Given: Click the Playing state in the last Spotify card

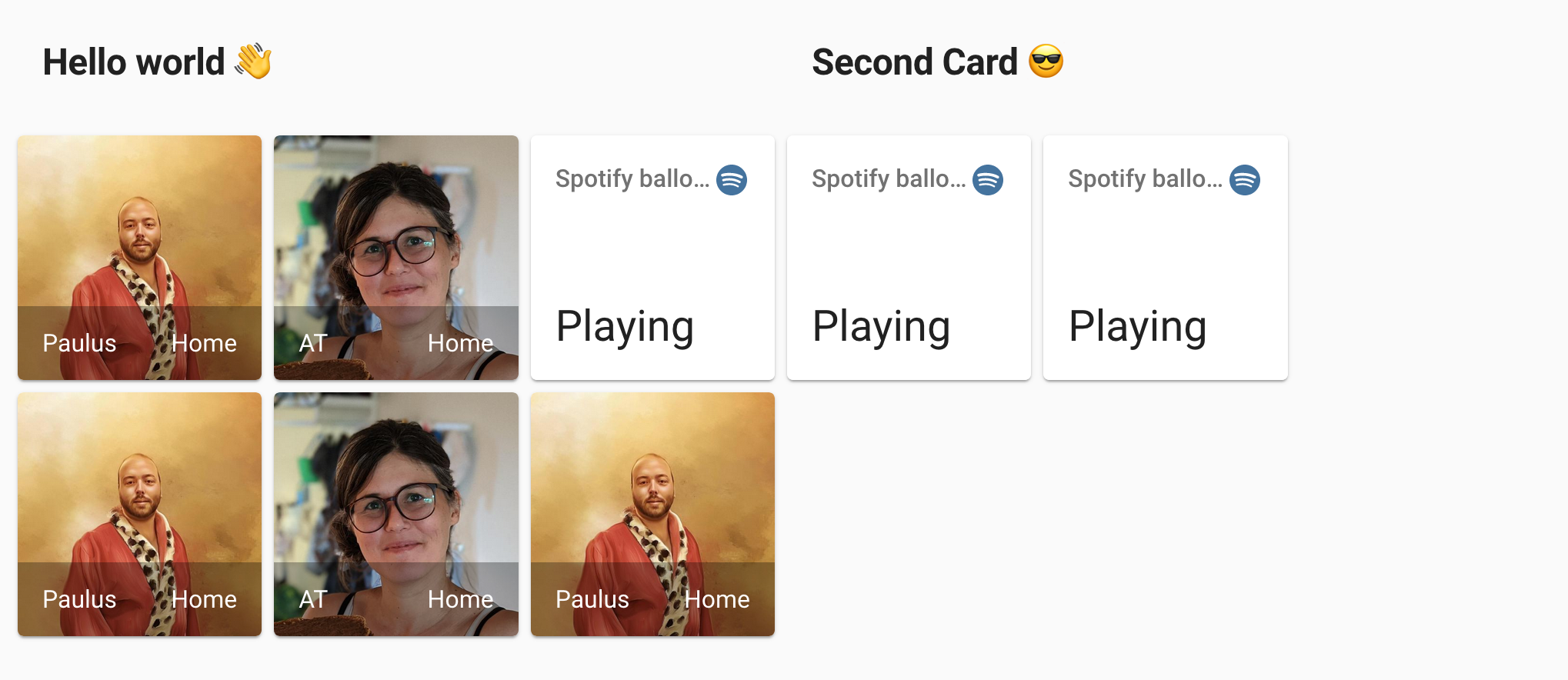Looking at the screenshot, I should [x=1137, y=327].
